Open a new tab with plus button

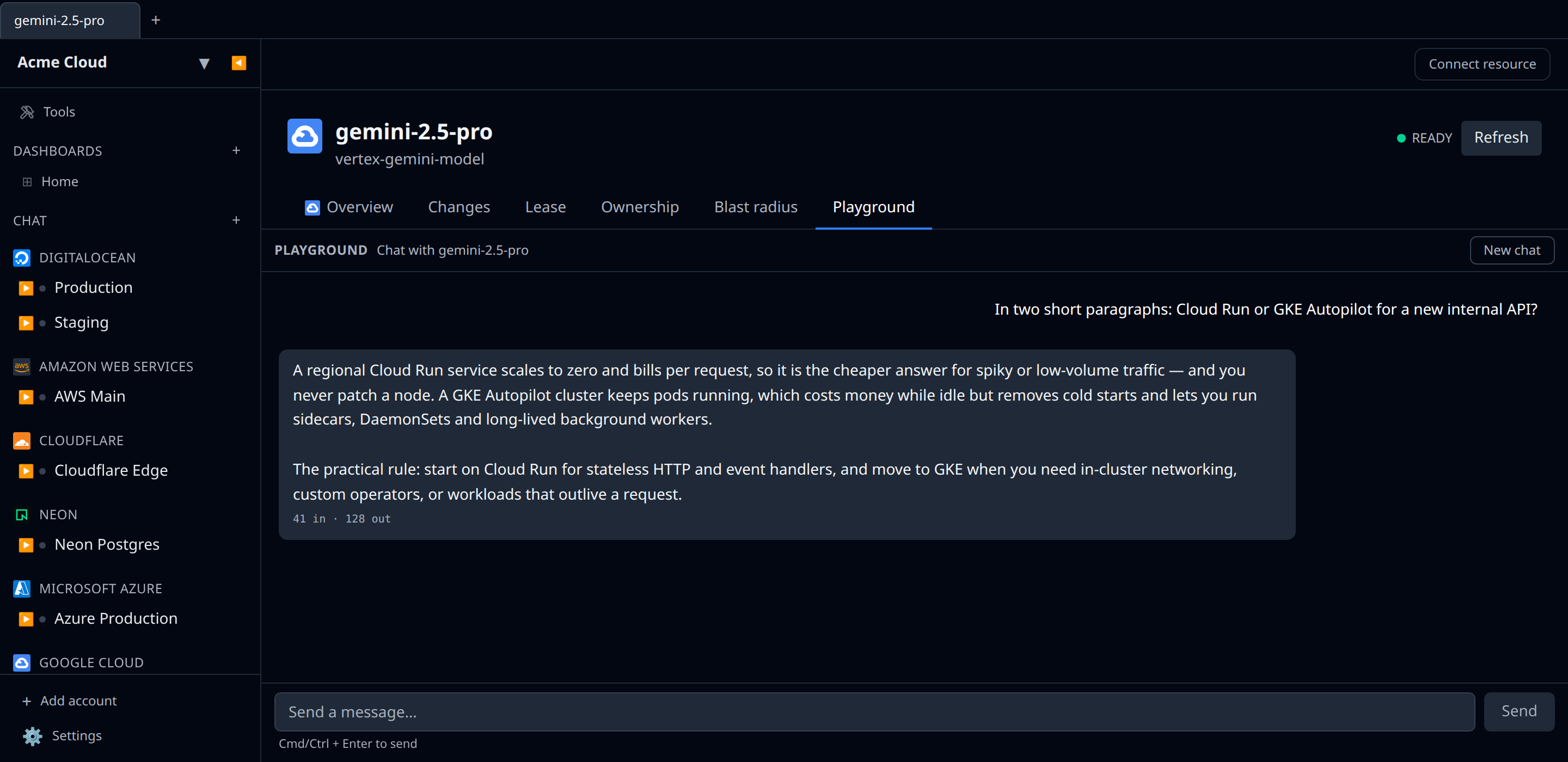156,20
